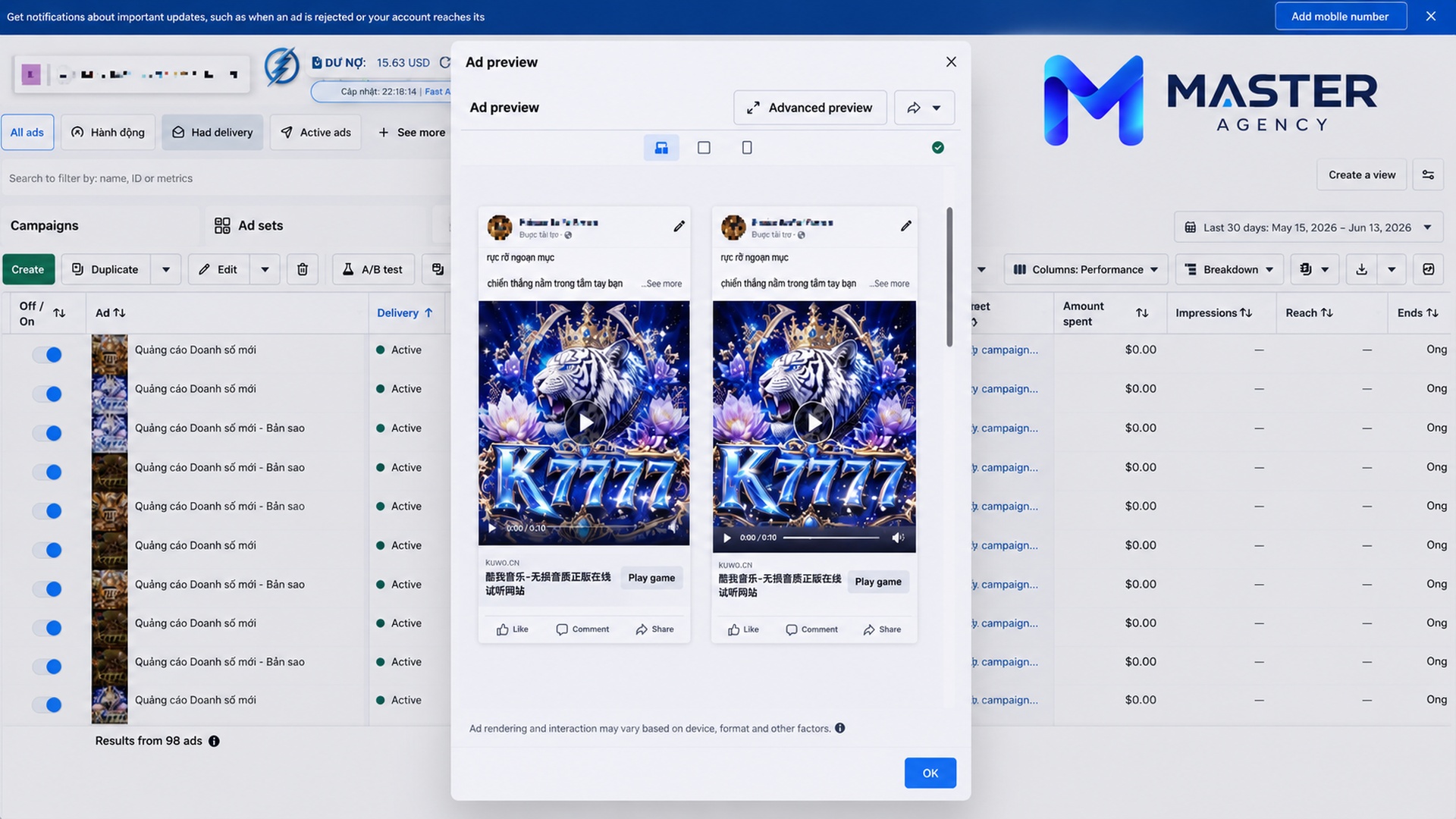1456x819 pixels.
Task: Click the right video's small play control
Action: (x=727, y=538)
